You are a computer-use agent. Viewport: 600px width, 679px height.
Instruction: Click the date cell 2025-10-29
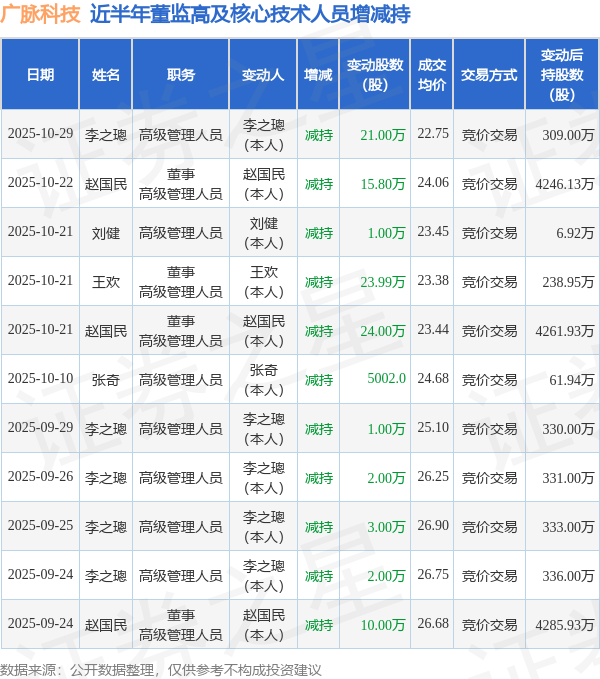click(x=40, y=133)
